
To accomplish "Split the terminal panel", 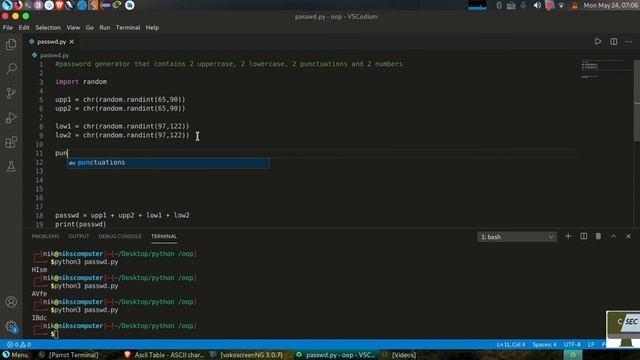I will pos(583,236).
